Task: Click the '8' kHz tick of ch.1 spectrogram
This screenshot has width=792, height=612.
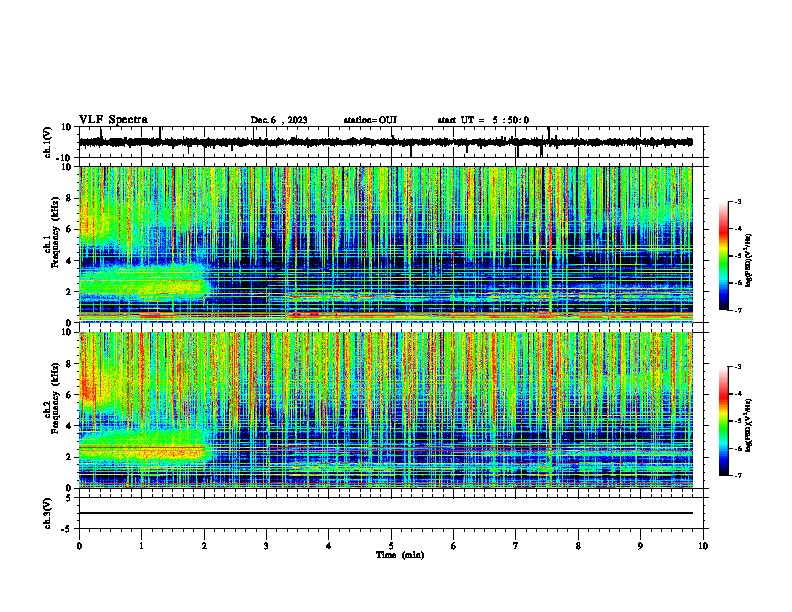Action: [x=70, y=198]
